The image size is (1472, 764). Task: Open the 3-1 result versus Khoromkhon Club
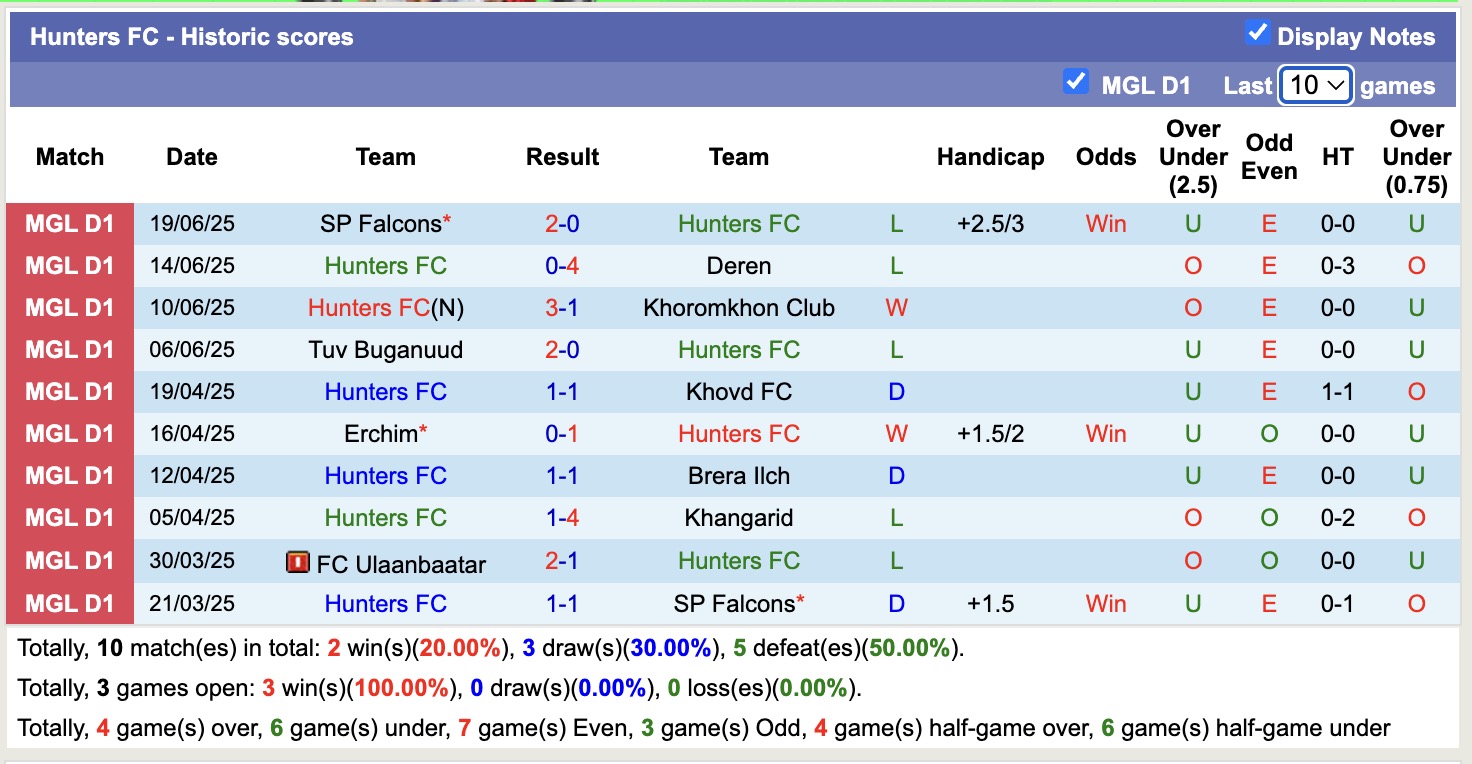point(562,308)
